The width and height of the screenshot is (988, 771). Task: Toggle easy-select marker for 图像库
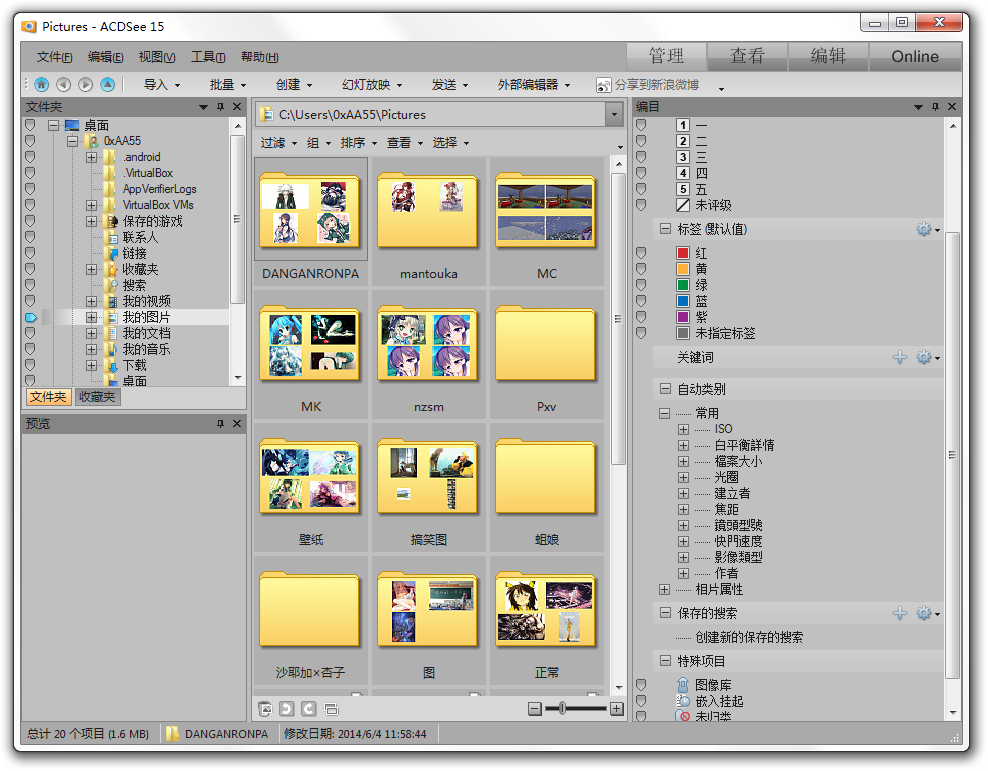click(x=641, y=685)
